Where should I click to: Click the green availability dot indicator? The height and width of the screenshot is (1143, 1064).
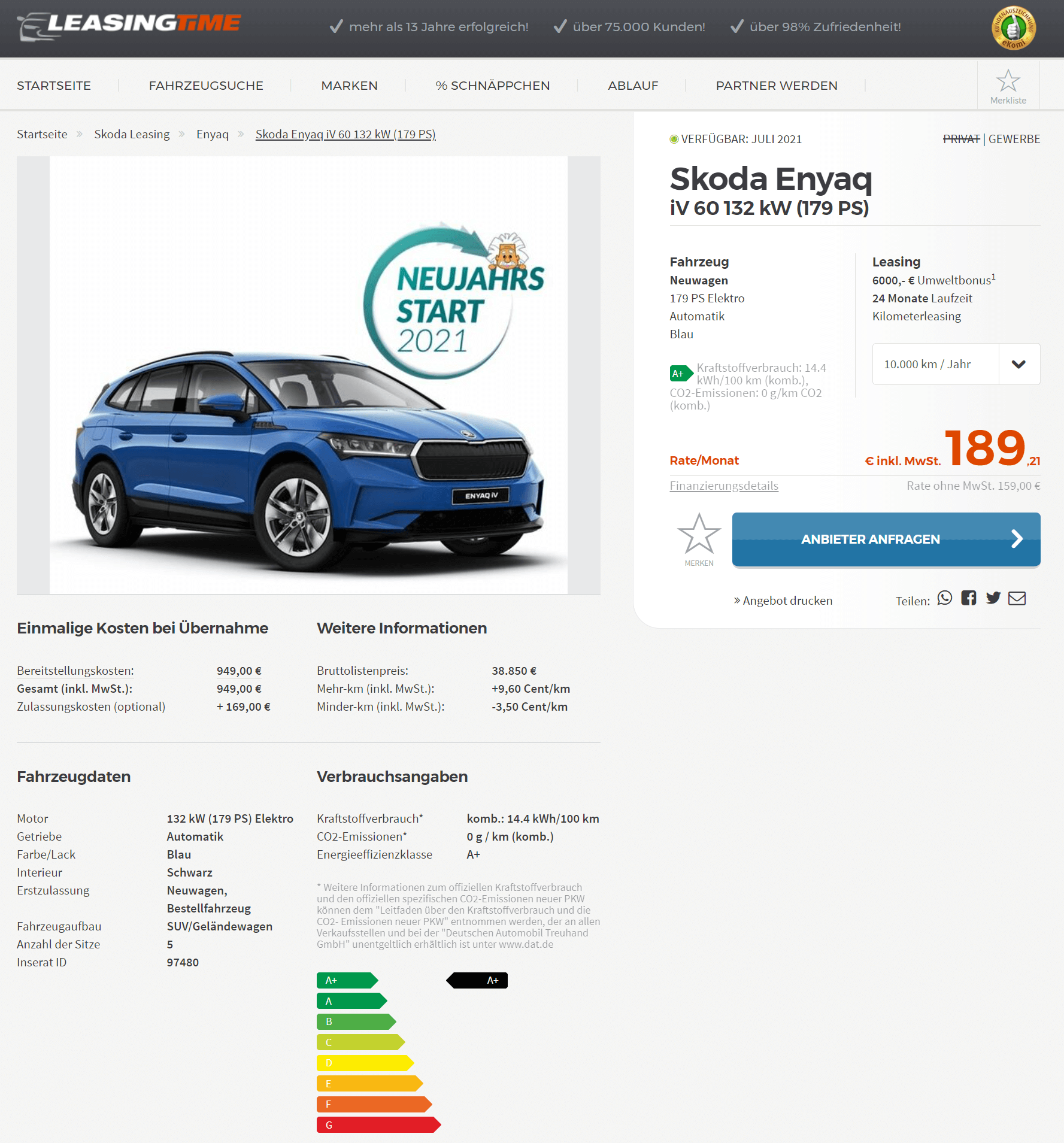click(674, 139)
